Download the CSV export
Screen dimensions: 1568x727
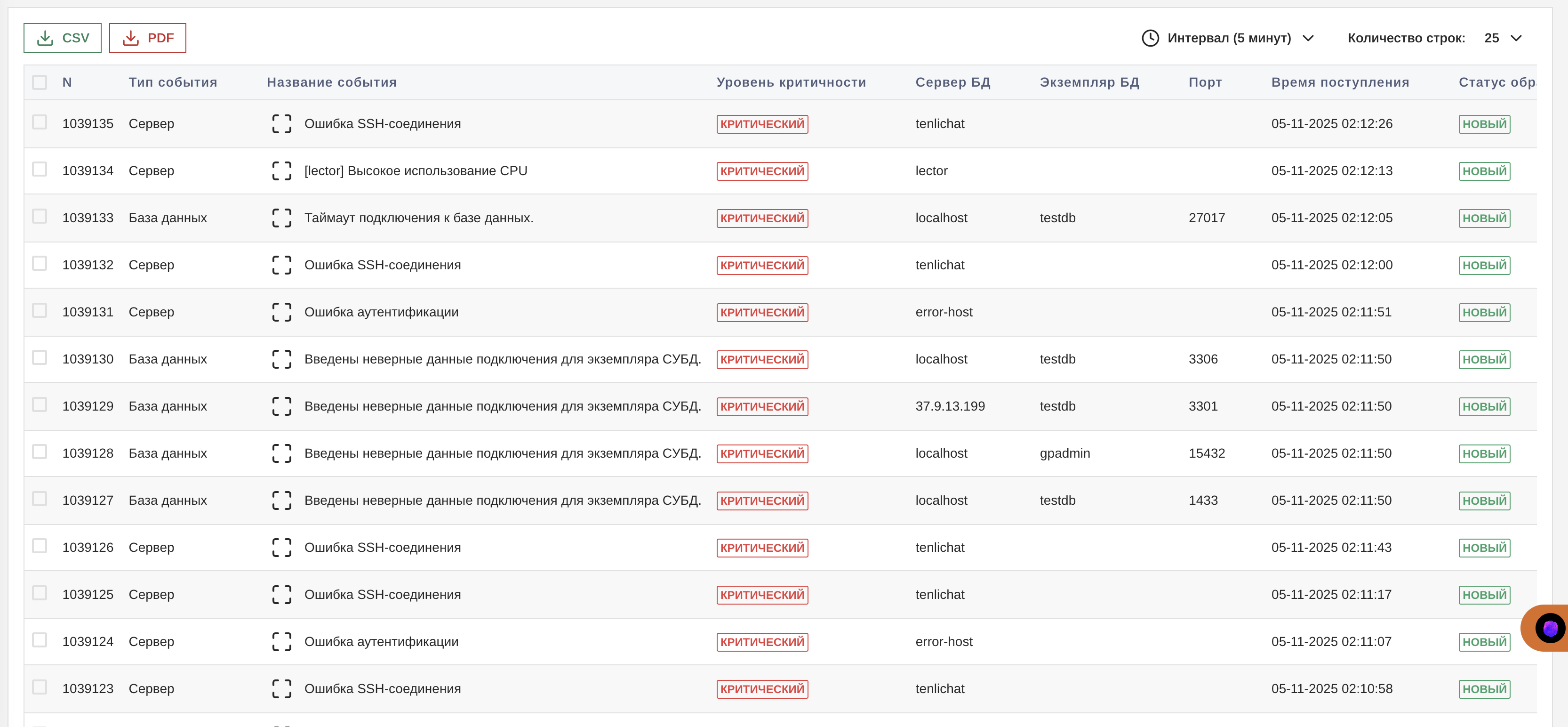pos(62,38)
